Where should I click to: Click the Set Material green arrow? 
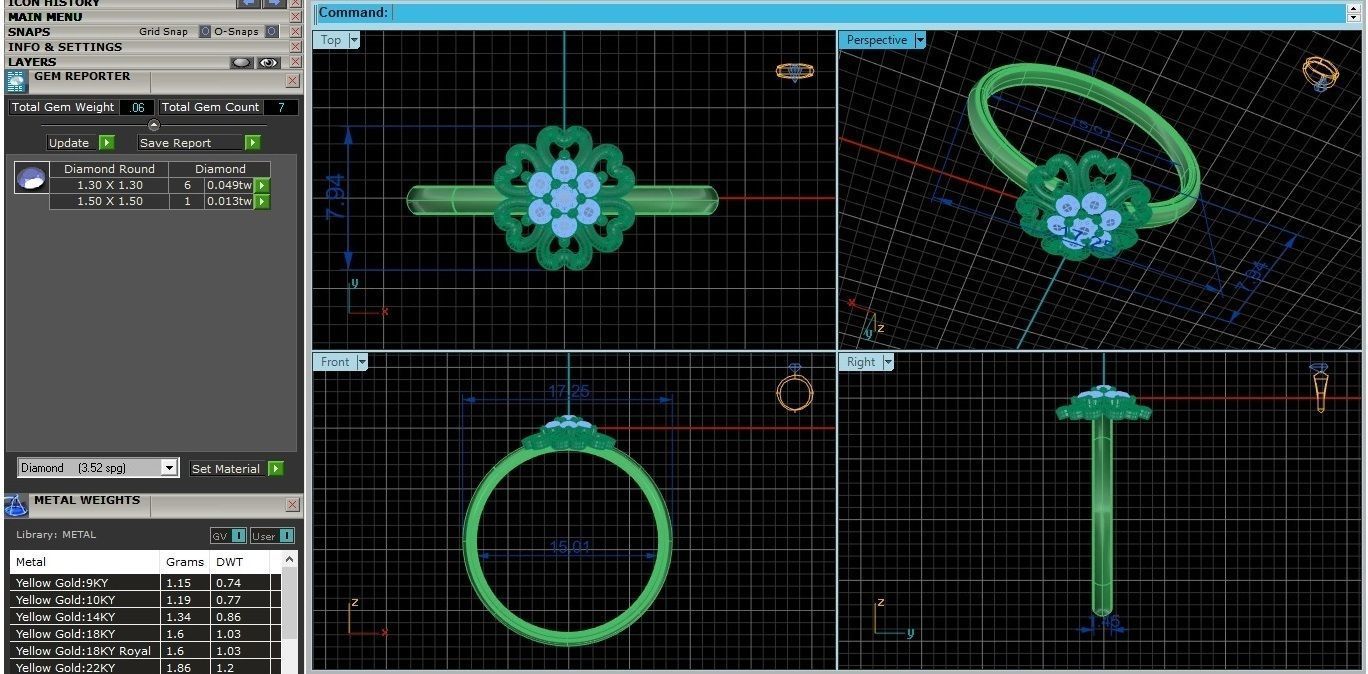[276, 468]
